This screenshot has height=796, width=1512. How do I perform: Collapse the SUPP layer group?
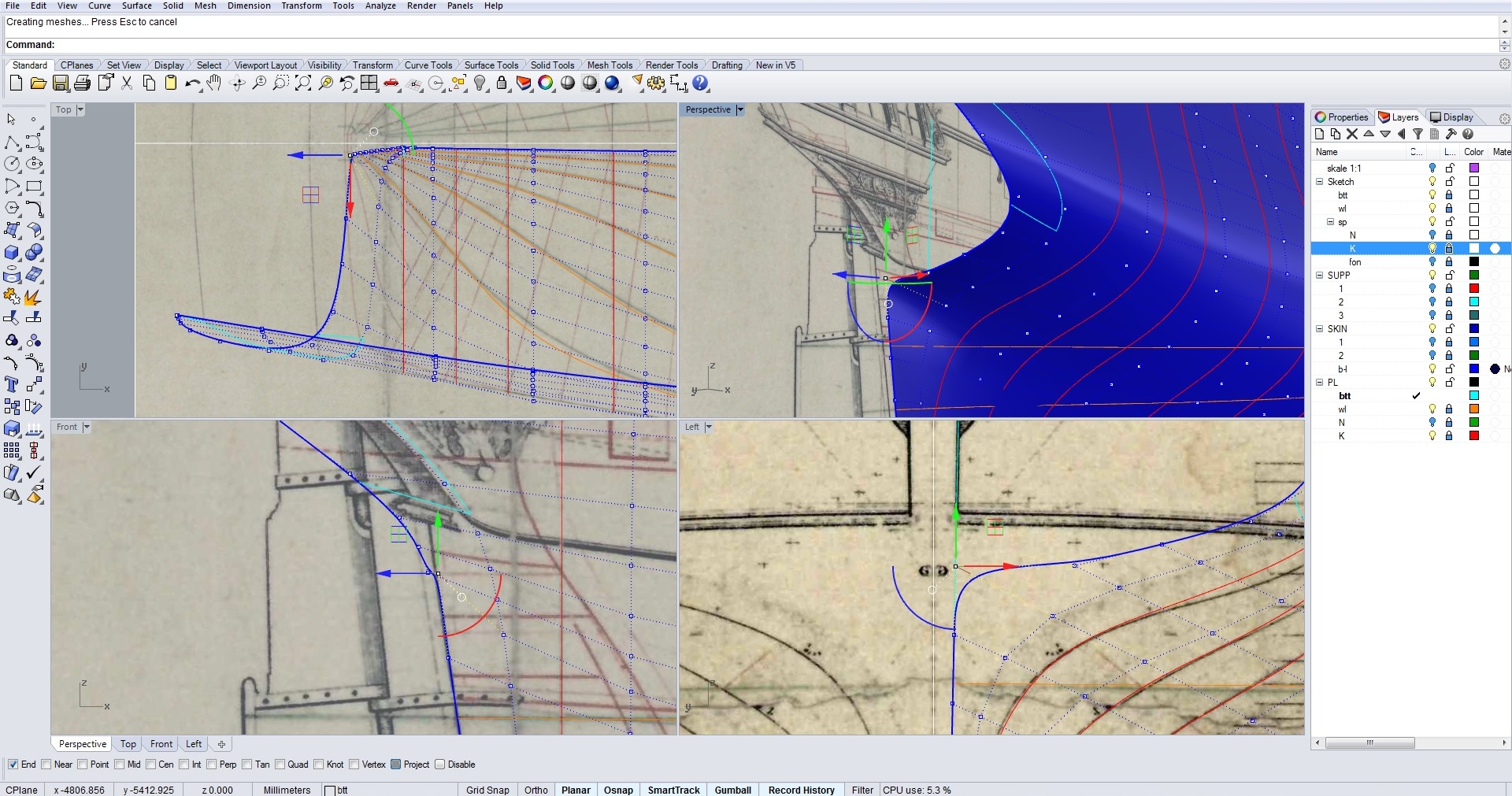tap(1319, 276)
